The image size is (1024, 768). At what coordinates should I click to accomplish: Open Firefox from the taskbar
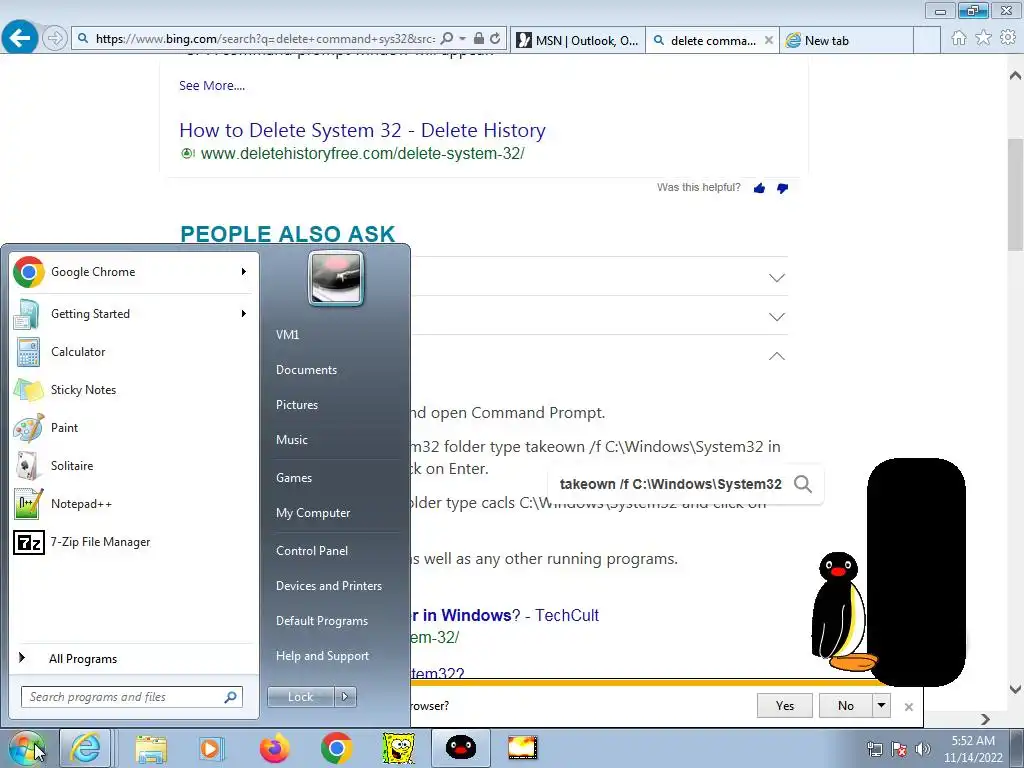point(274,748)
